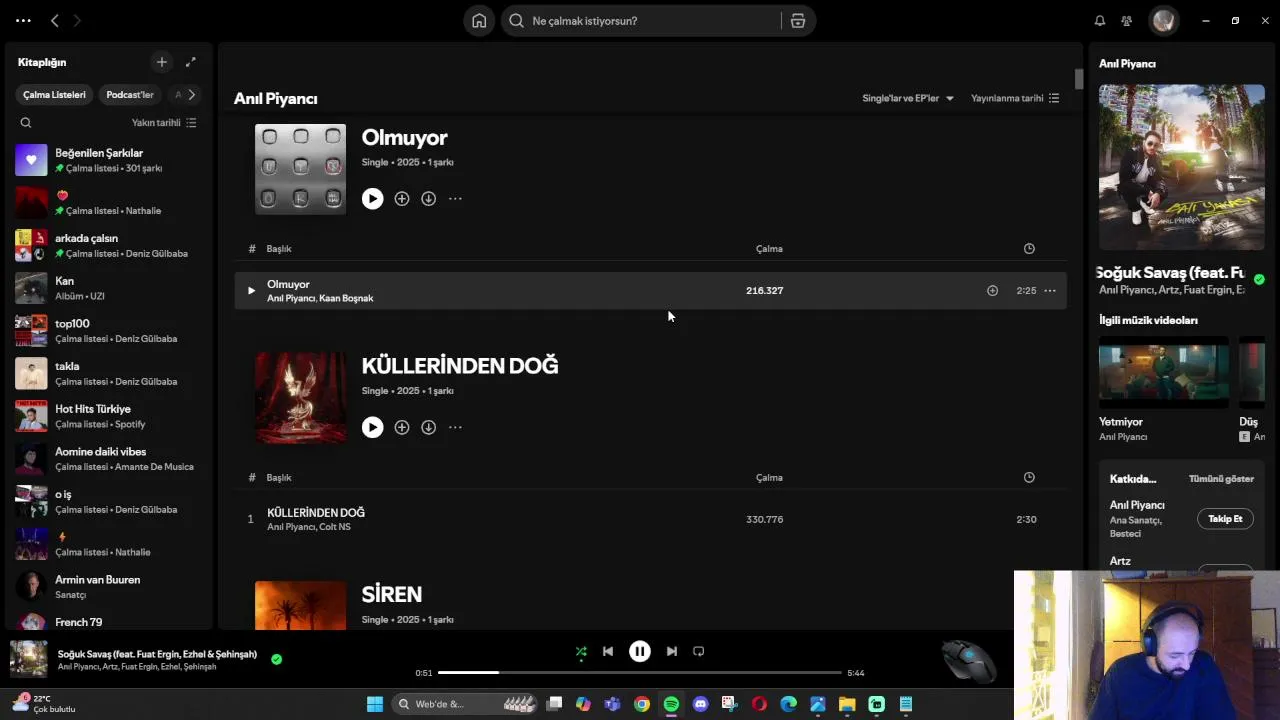Follow Anıl Piyancı with Takip Et

(x=1225, y=519)
